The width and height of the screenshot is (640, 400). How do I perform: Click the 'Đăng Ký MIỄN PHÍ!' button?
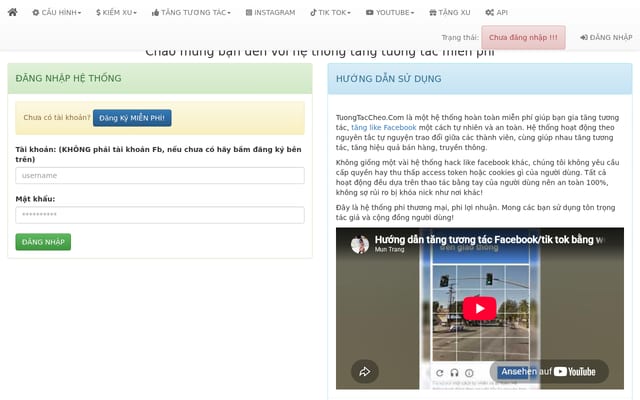132,118
